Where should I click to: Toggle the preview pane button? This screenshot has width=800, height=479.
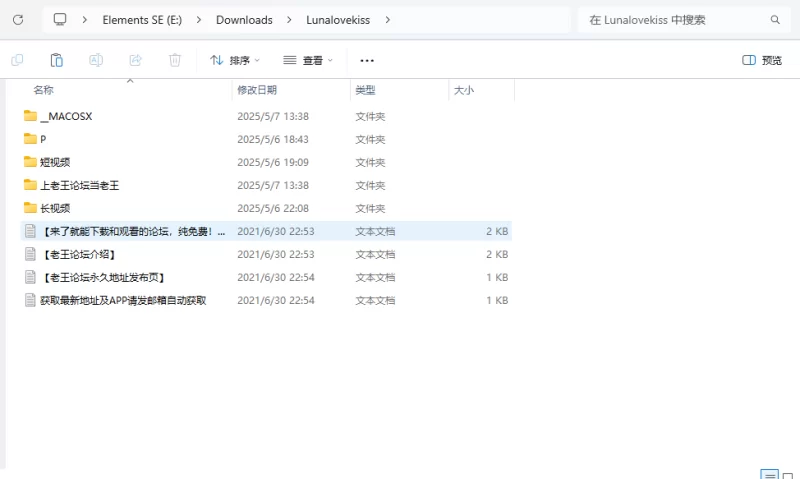click(x=762, y=60)
